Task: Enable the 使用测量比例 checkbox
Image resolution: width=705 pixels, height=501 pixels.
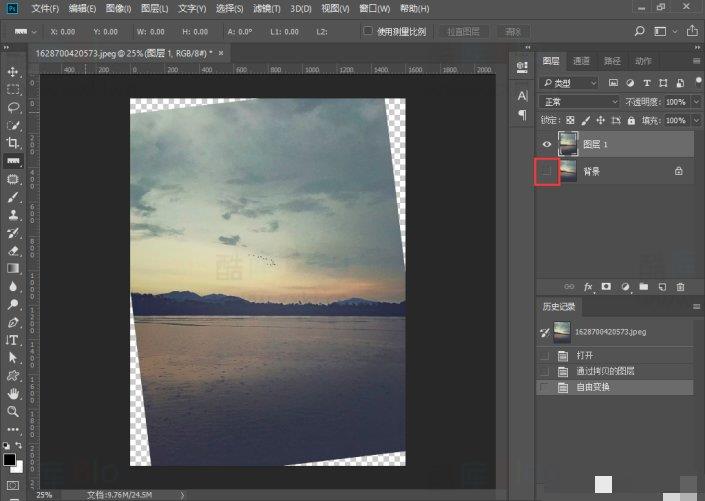Action: (368, 31)
